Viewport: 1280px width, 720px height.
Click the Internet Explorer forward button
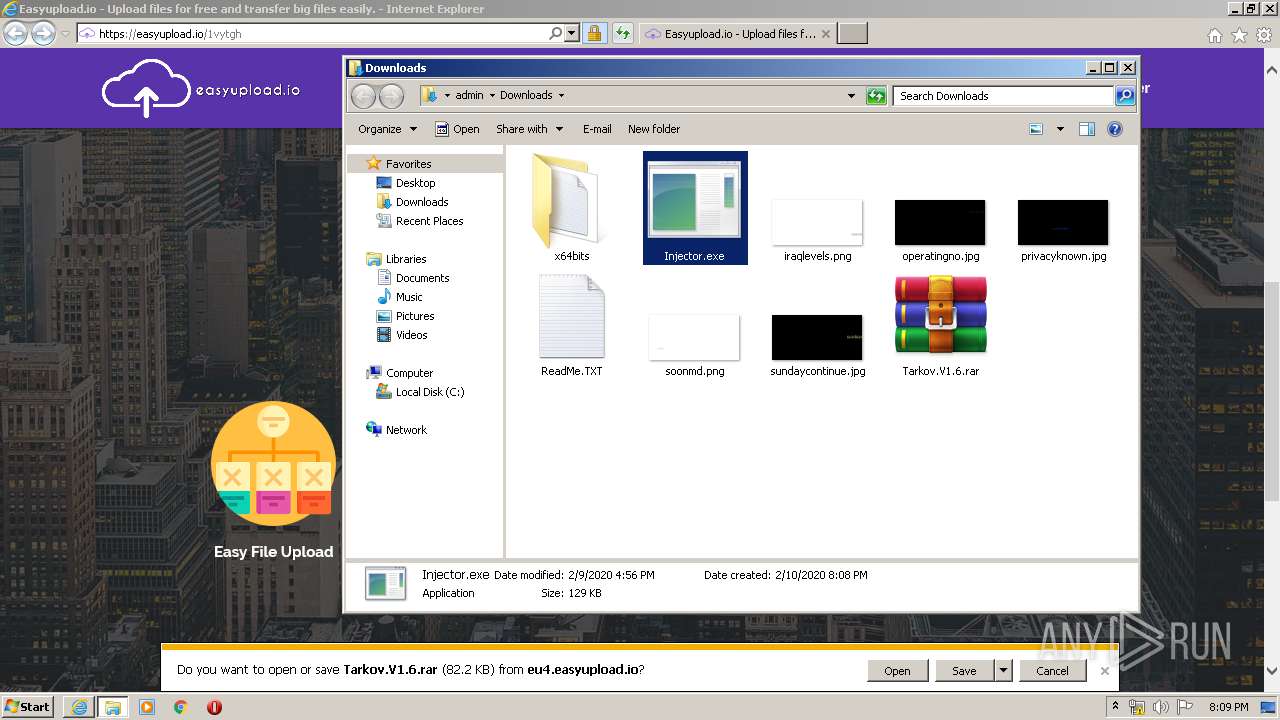43,33
